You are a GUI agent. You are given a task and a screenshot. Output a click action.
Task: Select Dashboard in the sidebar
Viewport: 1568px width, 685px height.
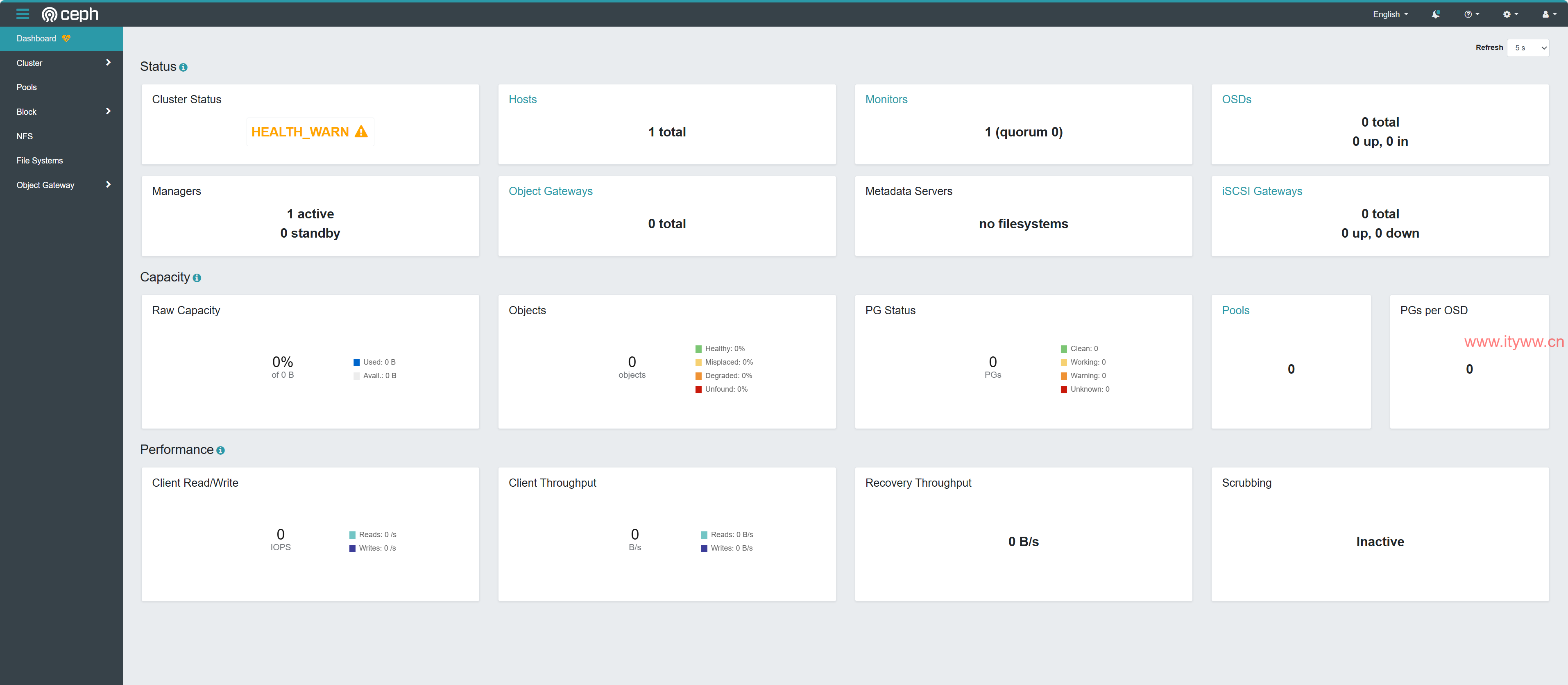coord(61,39)
